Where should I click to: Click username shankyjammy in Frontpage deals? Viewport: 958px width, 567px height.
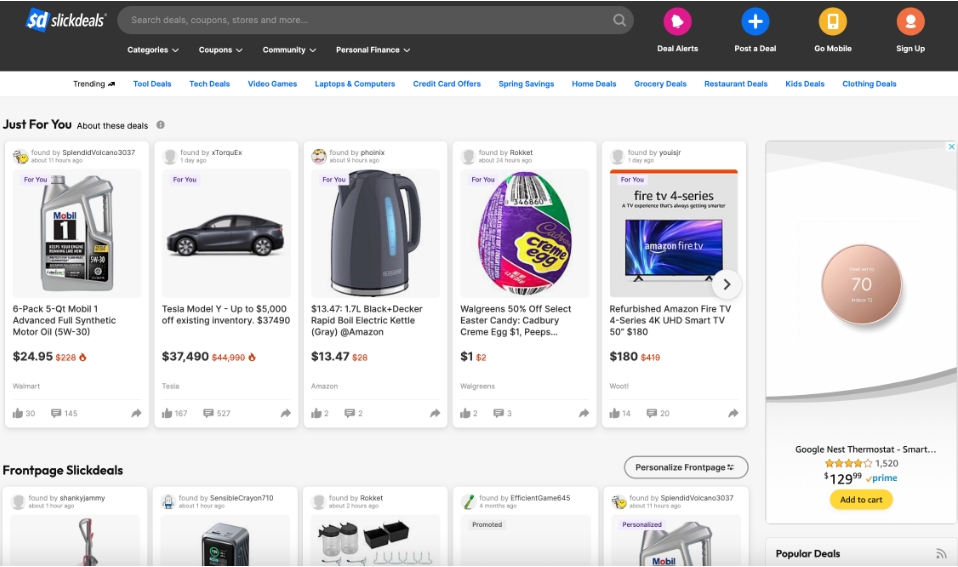pyautogui.click(x=82, y=498)
